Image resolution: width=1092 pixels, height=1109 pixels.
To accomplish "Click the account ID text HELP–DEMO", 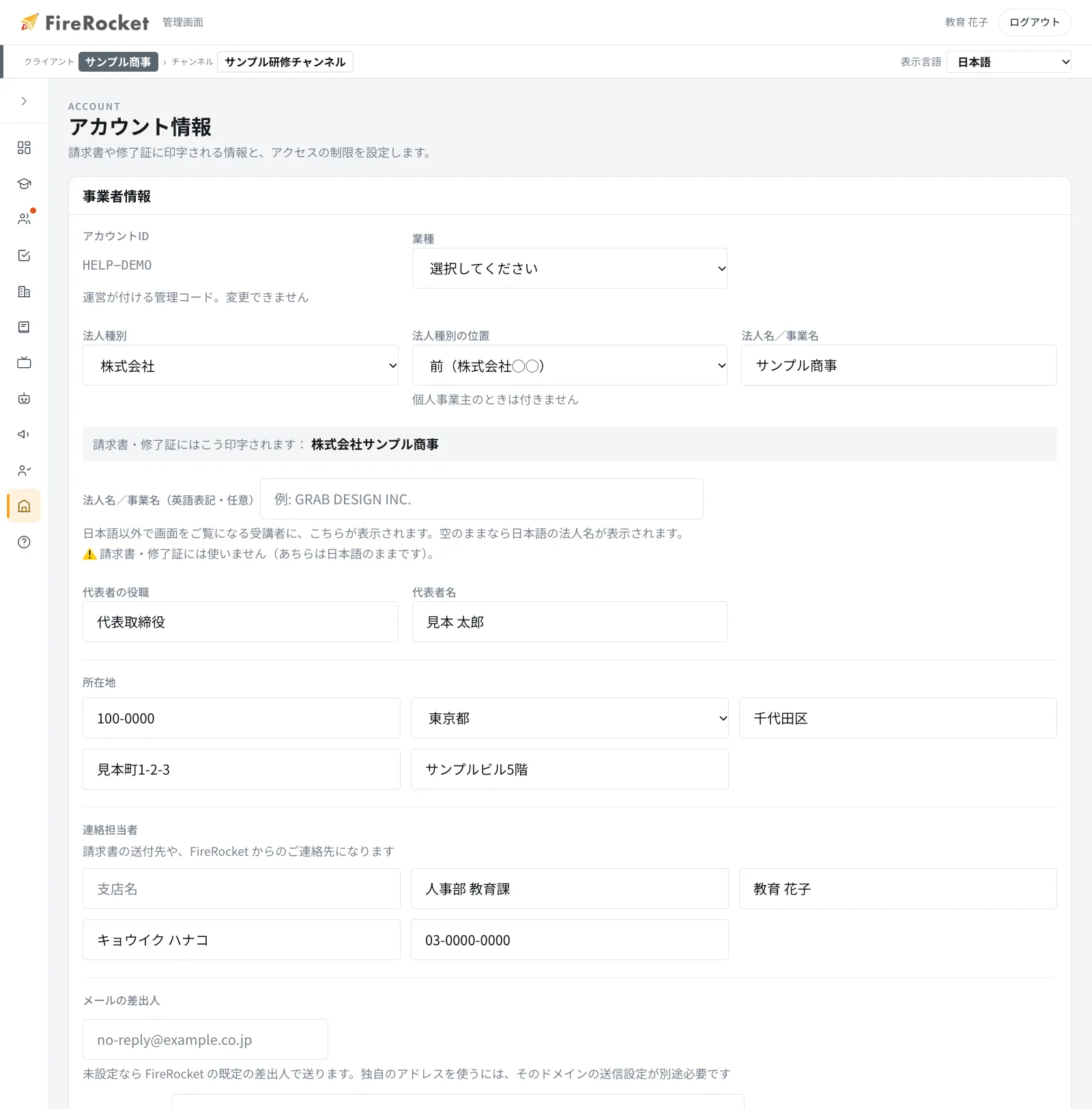I will tap(117, 265).
